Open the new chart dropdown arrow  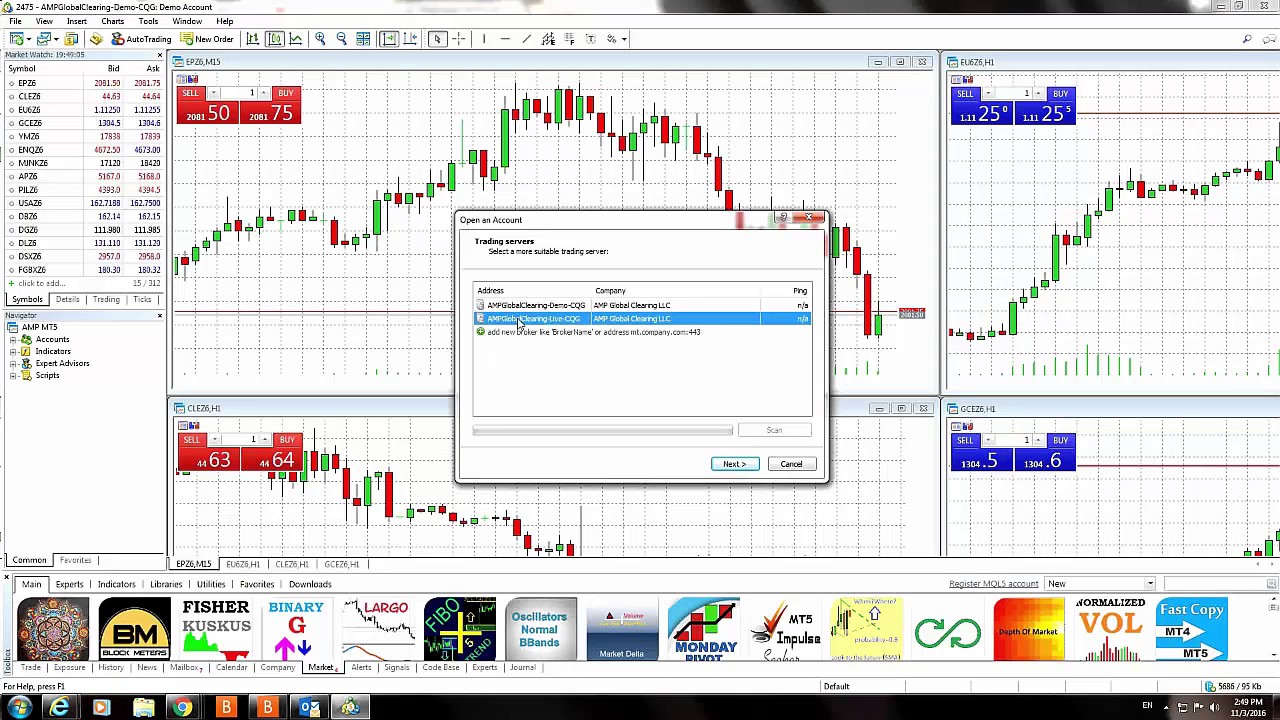tap(28, 39)
